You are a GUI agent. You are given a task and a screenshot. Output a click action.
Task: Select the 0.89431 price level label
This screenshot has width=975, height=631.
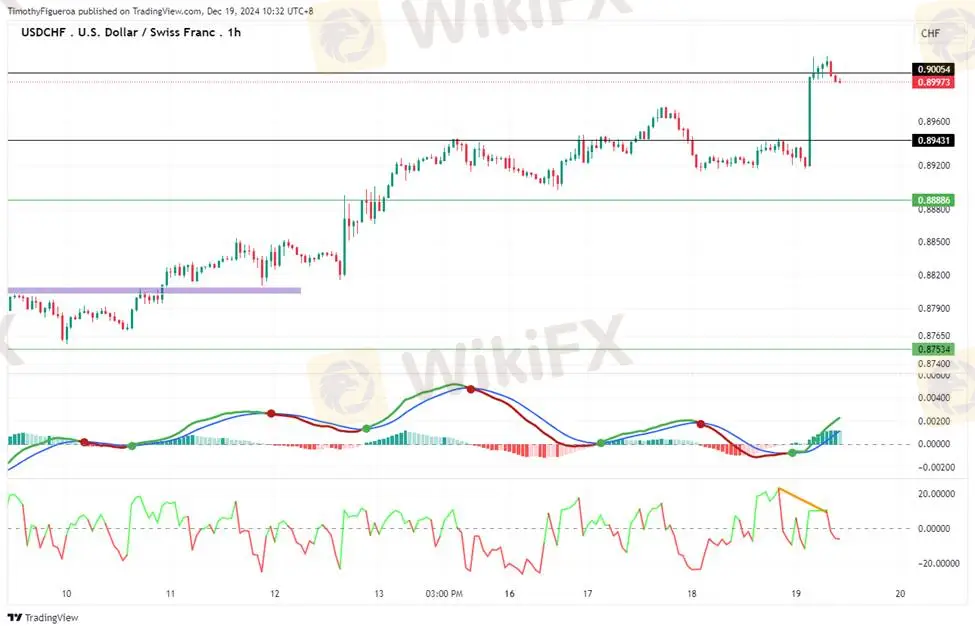pos(931,141)
